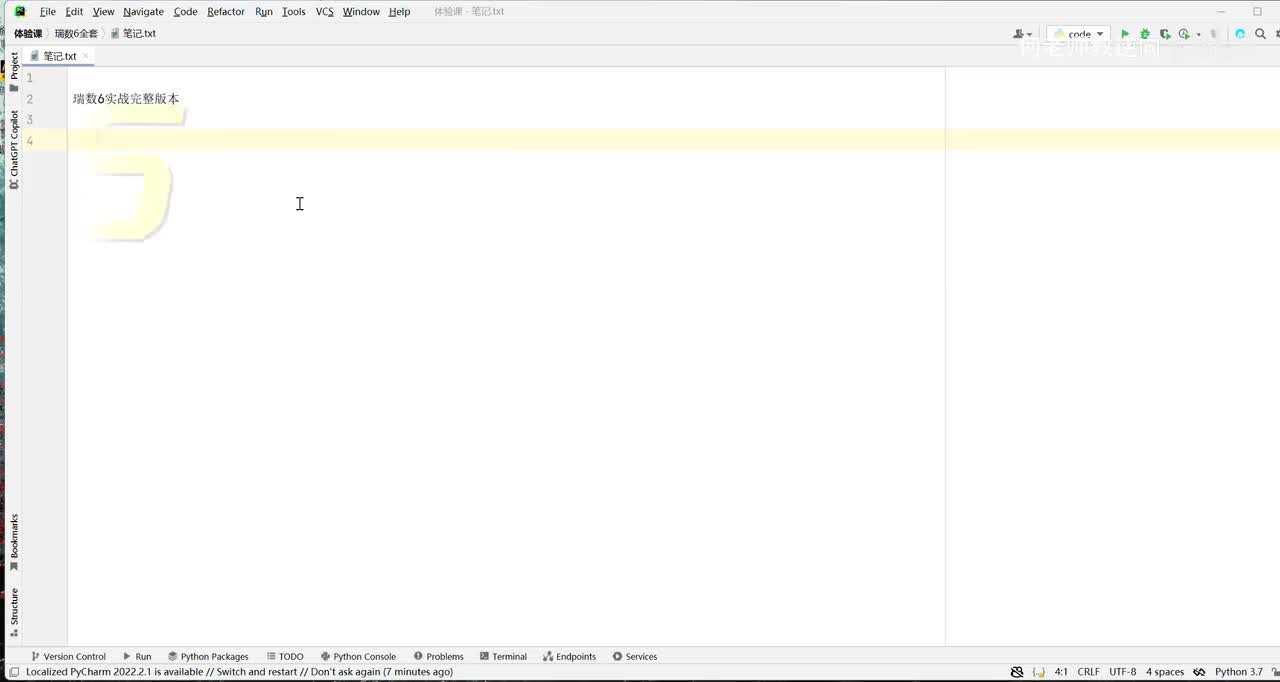This screenshot has width=1280, height=682.
Task: Open the Tools menu
Action: click(294, 12)
